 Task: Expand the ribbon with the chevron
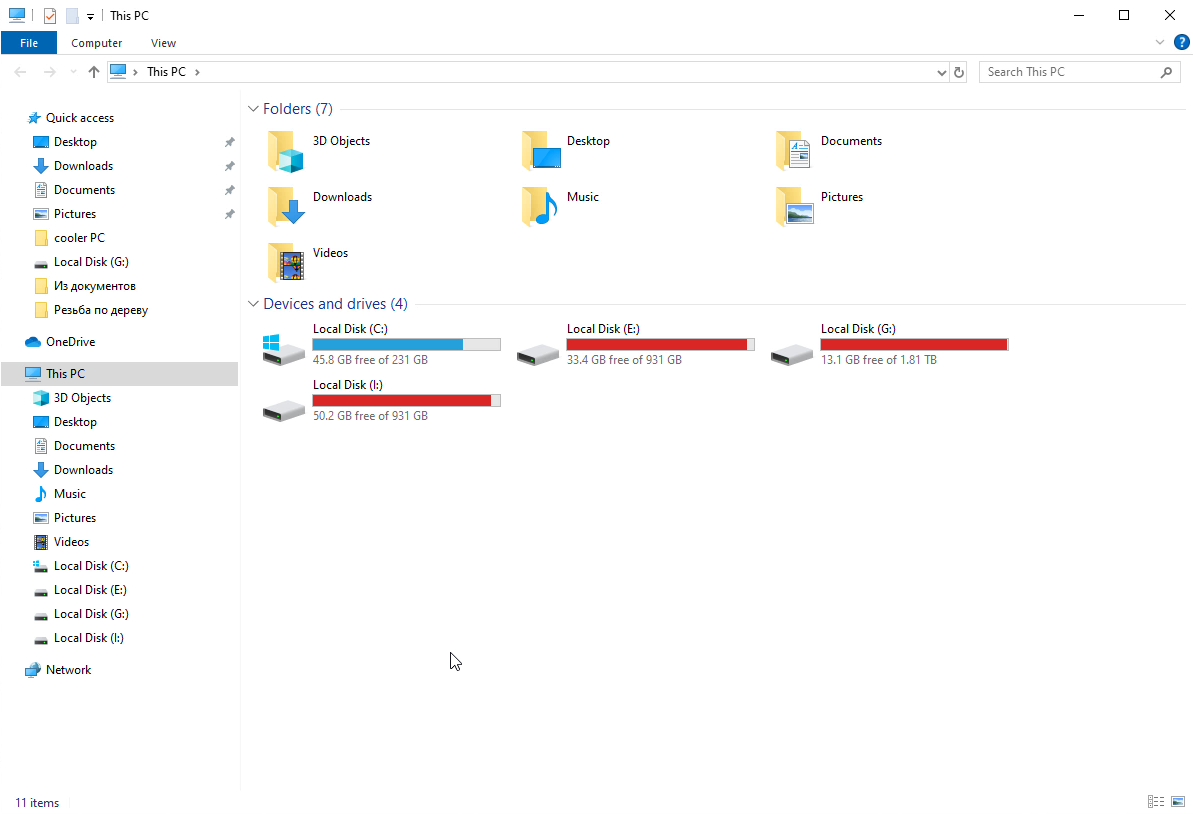[x=1160, y=43]
